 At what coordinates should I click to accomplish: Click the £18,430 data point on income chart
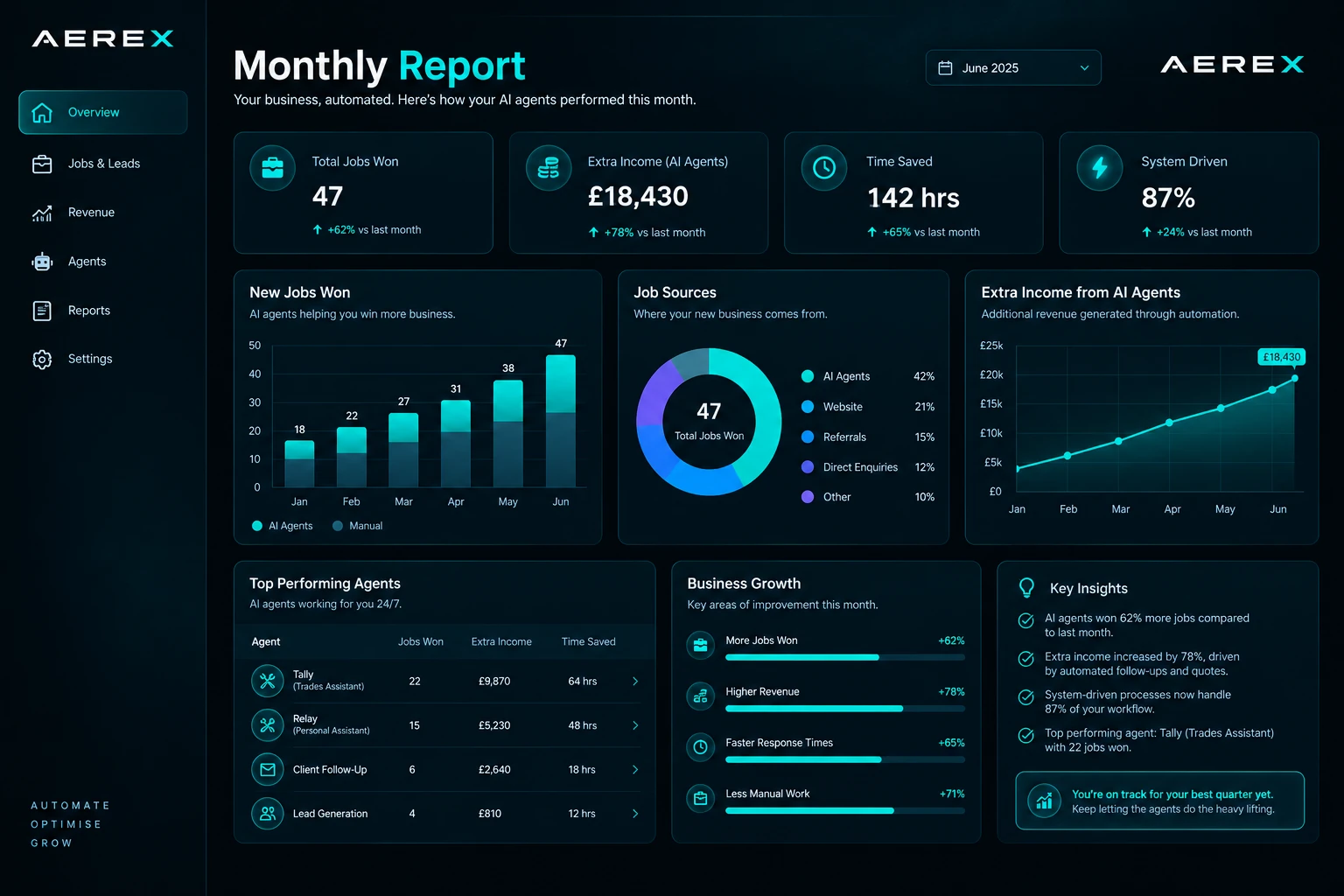(1295, 379)
